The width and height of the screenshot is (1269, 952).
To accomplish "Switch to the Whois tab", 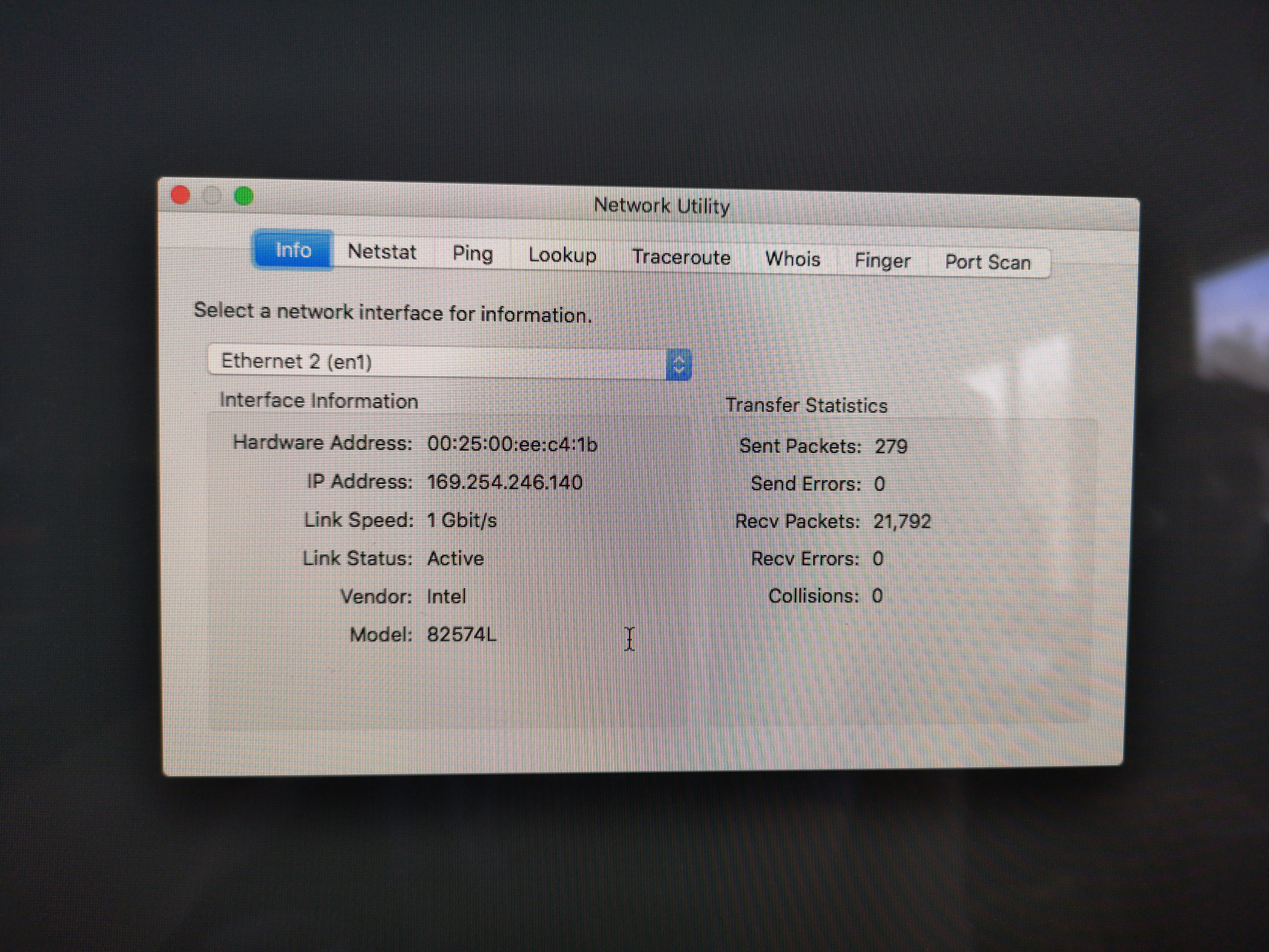I will point(792,259).
